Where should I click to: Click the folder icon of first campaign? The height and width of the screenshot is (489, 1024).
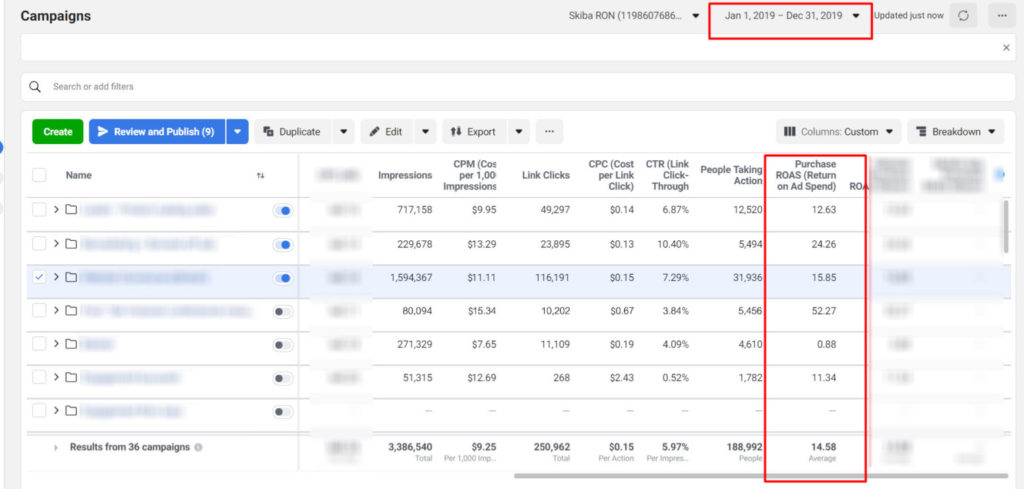(71, 210)
